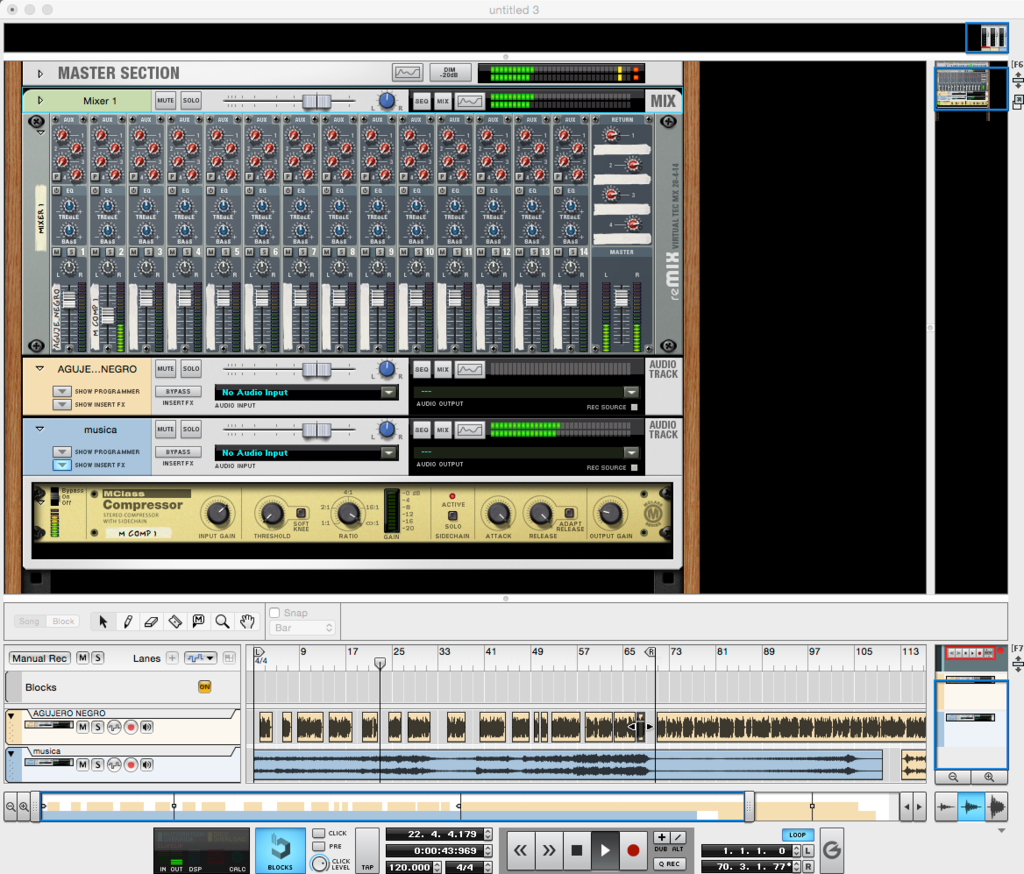Click the Tap tempo button

[368, 850]
